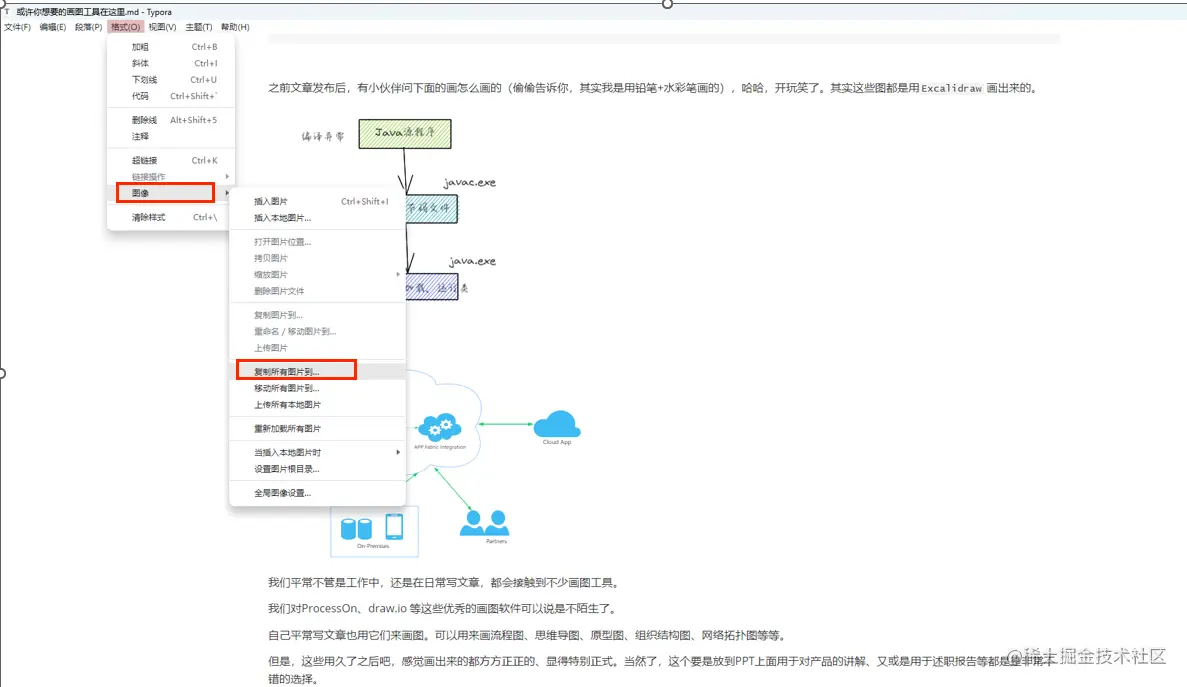Select 拷贝图片 entry
Screen dimensions: 1187x687
pyautogui.click(x=318, y=258)
